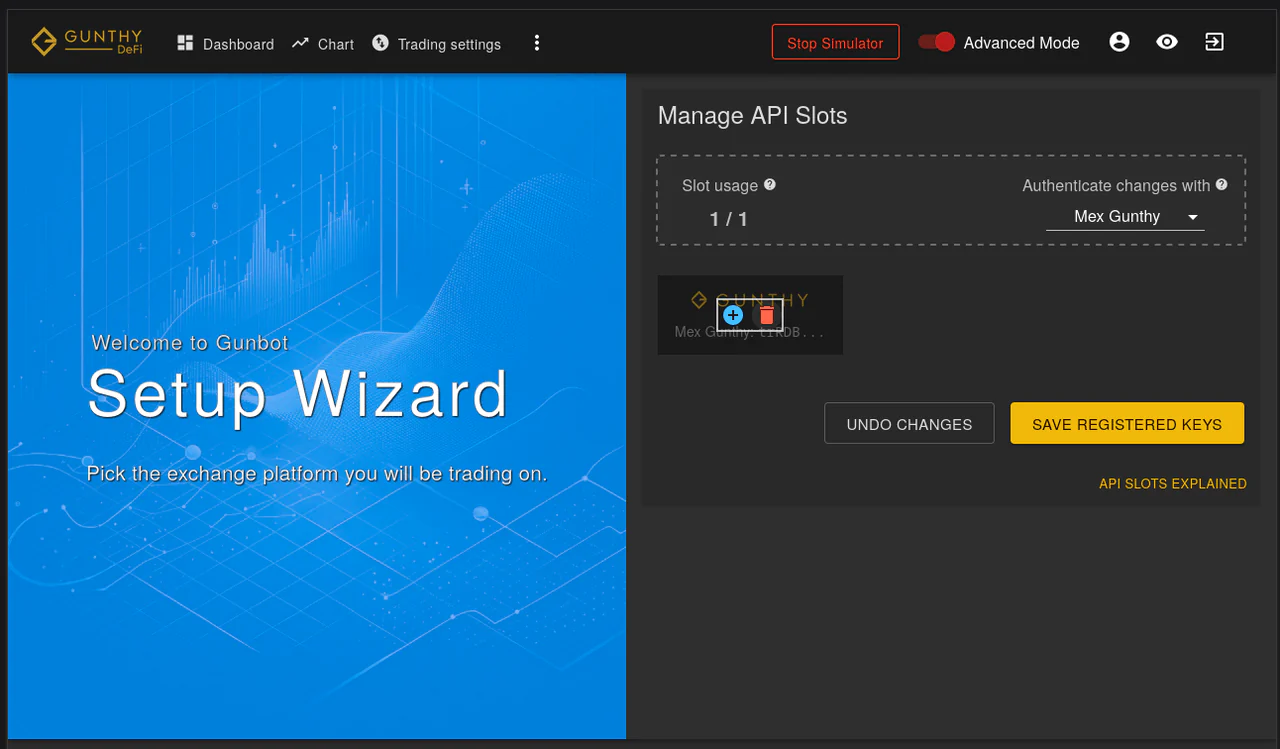Toggle the eye visibility icon in header

click(x=1167, y=42)
